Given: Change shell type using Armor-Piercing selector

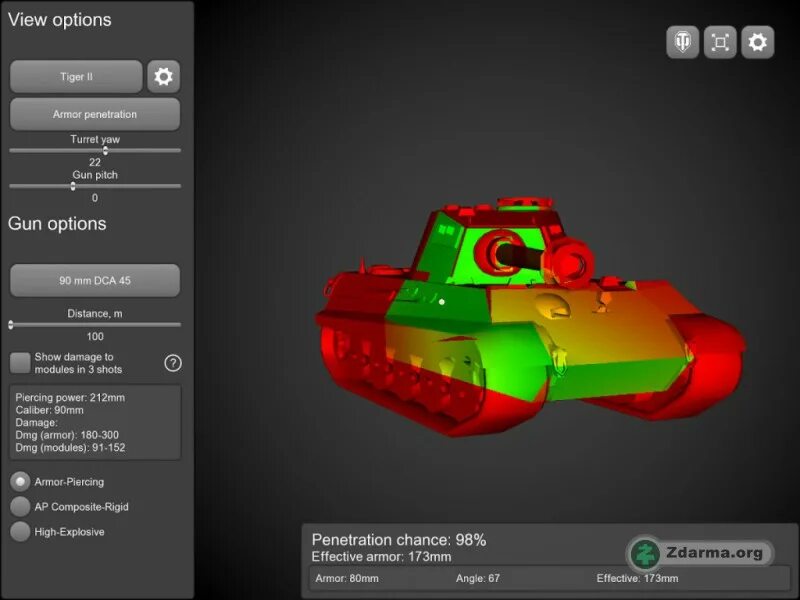Looking at the screenshot, I should [18, 481].
